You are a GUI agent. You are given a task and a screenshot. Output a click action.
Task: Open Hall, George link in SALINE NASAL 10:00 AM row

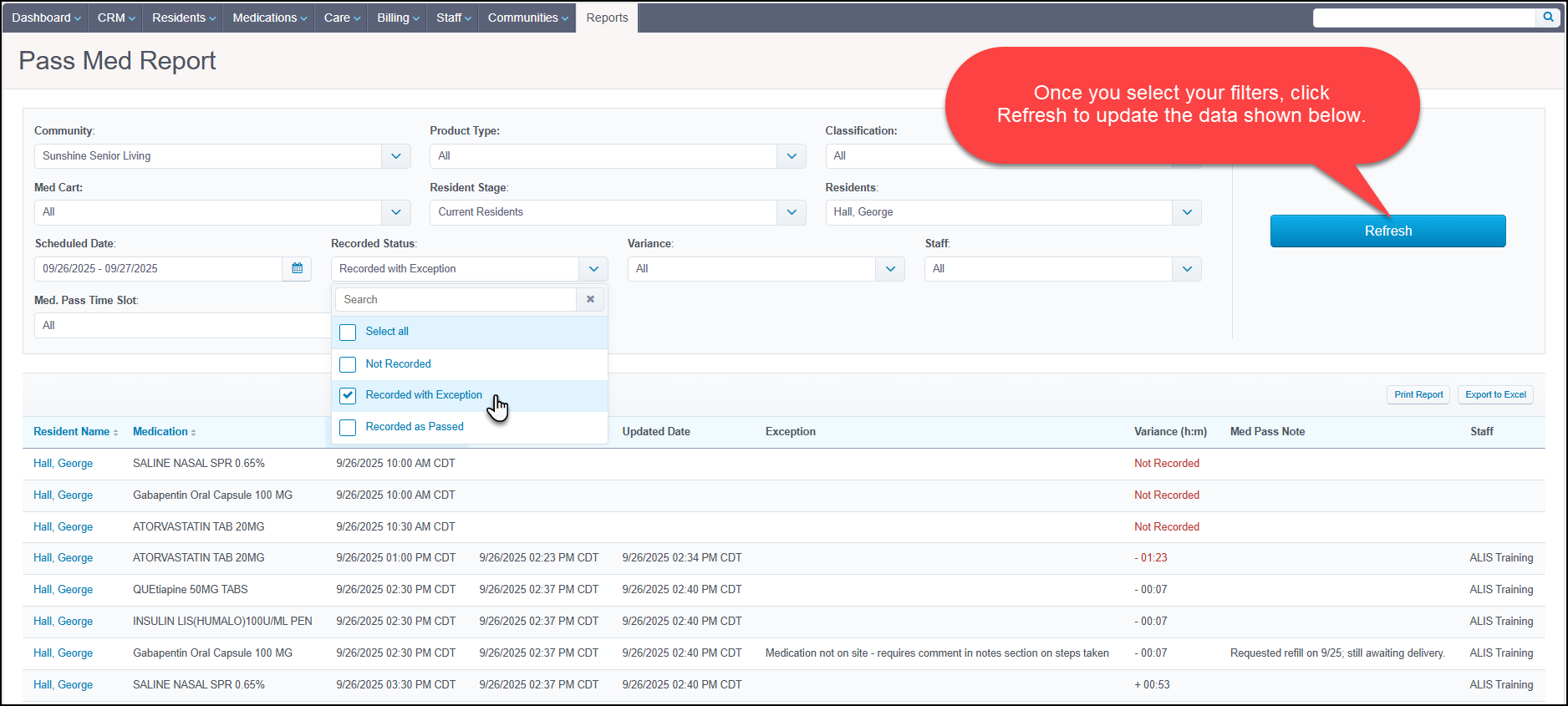[x=64, y=464]
